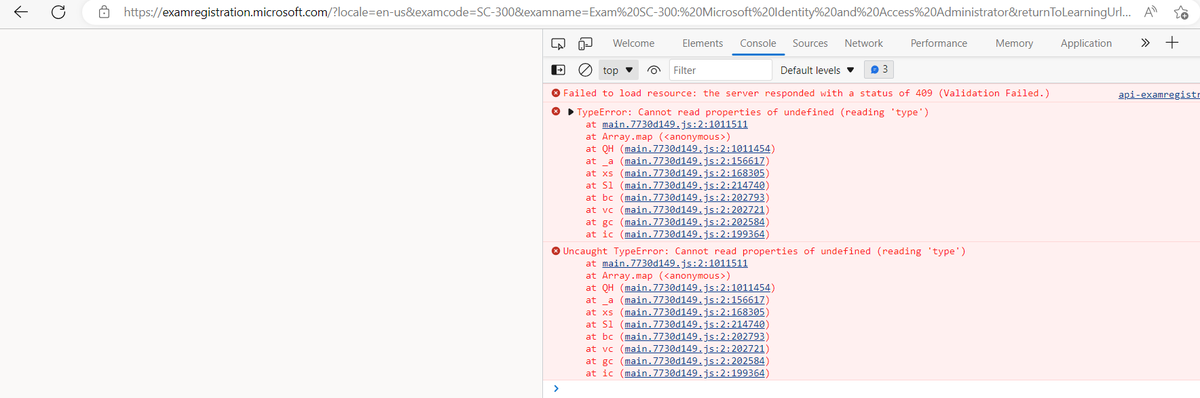Image resolution: width=1200 pixels, height=398 pixels.
Task: Create a live expression with eye icon
Action: pos(654,70)
